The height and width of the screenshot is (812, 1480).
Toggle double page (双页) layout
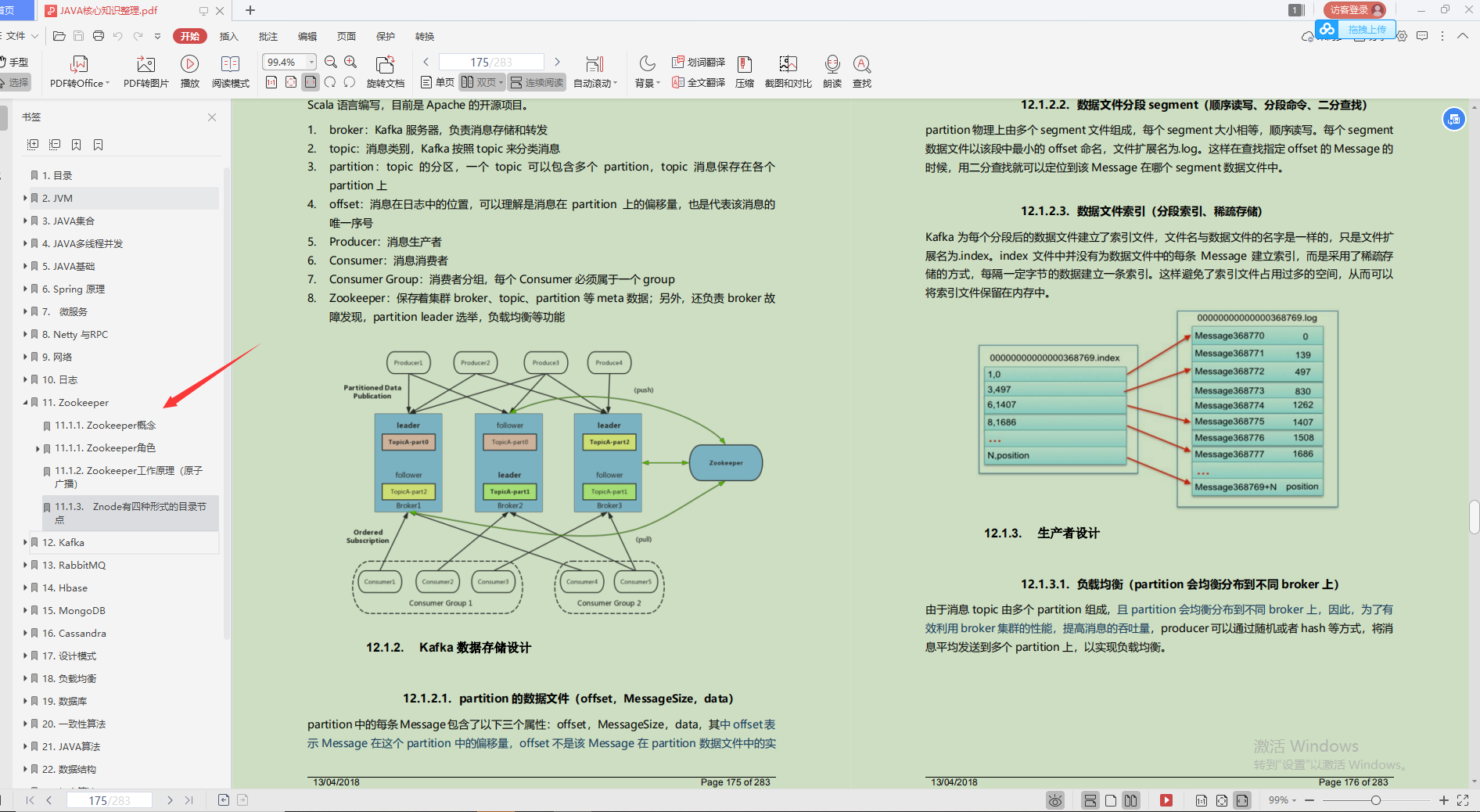point(482,82)
